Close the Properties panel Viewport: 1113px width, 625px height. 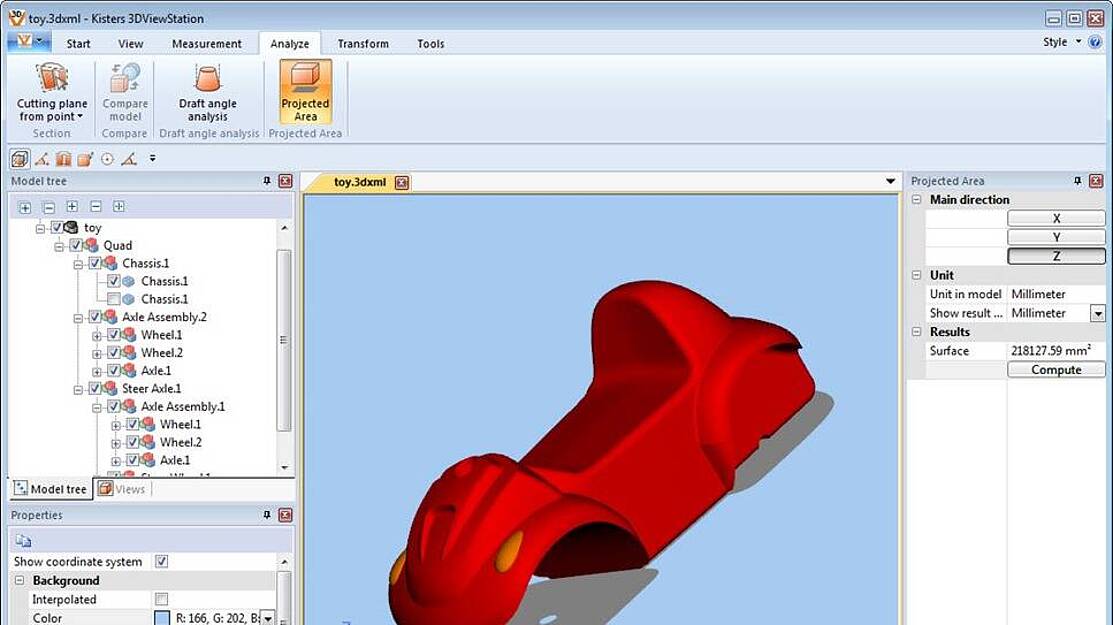click(x=285, y=515)
